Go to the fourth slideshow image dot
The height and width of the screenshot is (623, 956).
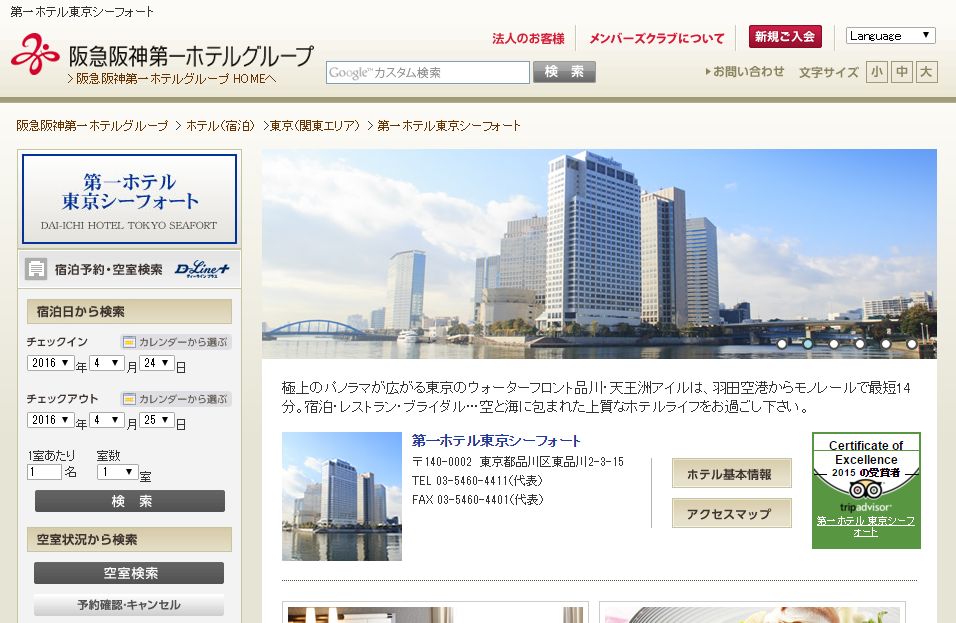click(860, 344)
